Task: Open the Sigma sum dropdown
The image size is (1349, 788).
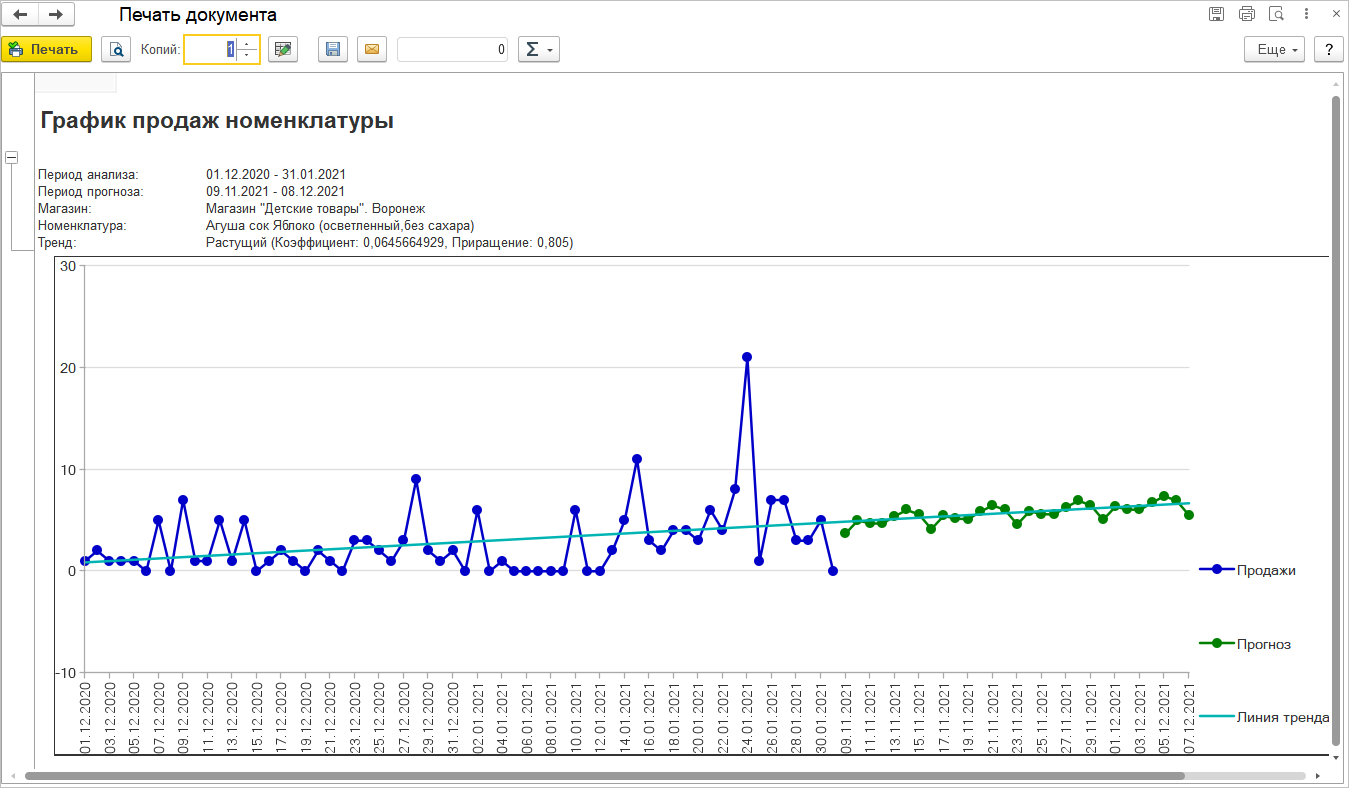Action: click(x=538, y=49)
